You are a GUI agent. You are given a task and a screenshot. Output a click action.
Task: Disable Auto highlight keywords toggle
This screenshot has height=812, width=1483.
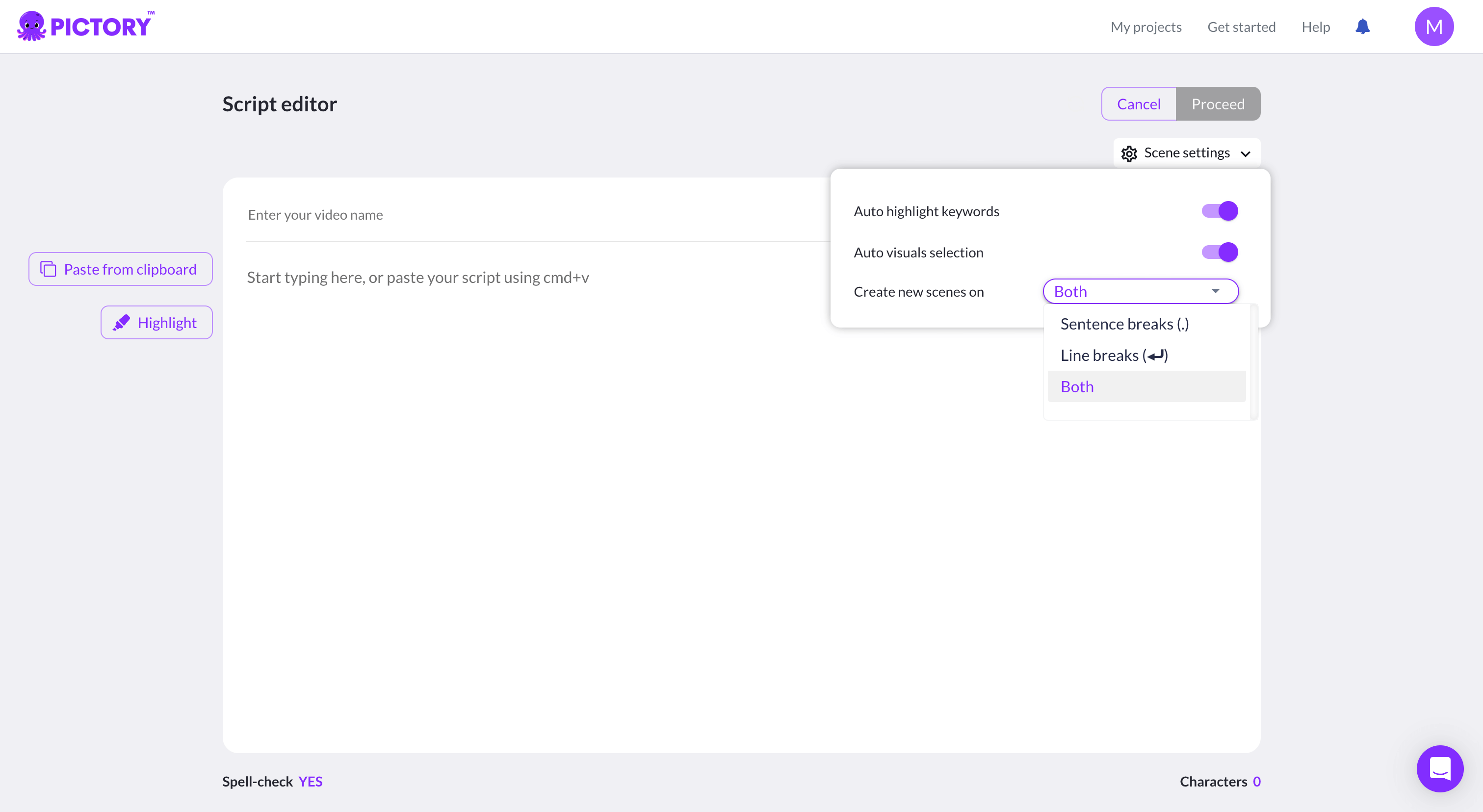1220,211
